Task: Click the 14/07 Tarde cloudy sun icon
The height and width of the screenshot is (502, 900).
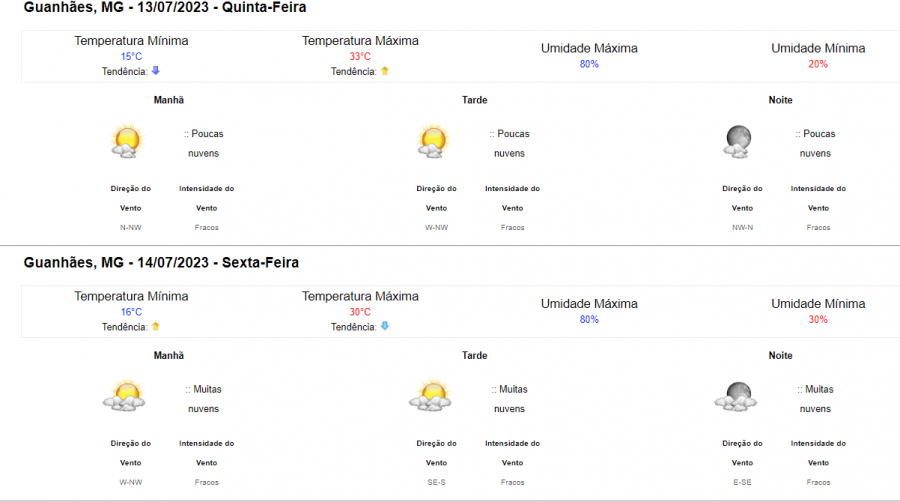Action: (430, 395)
